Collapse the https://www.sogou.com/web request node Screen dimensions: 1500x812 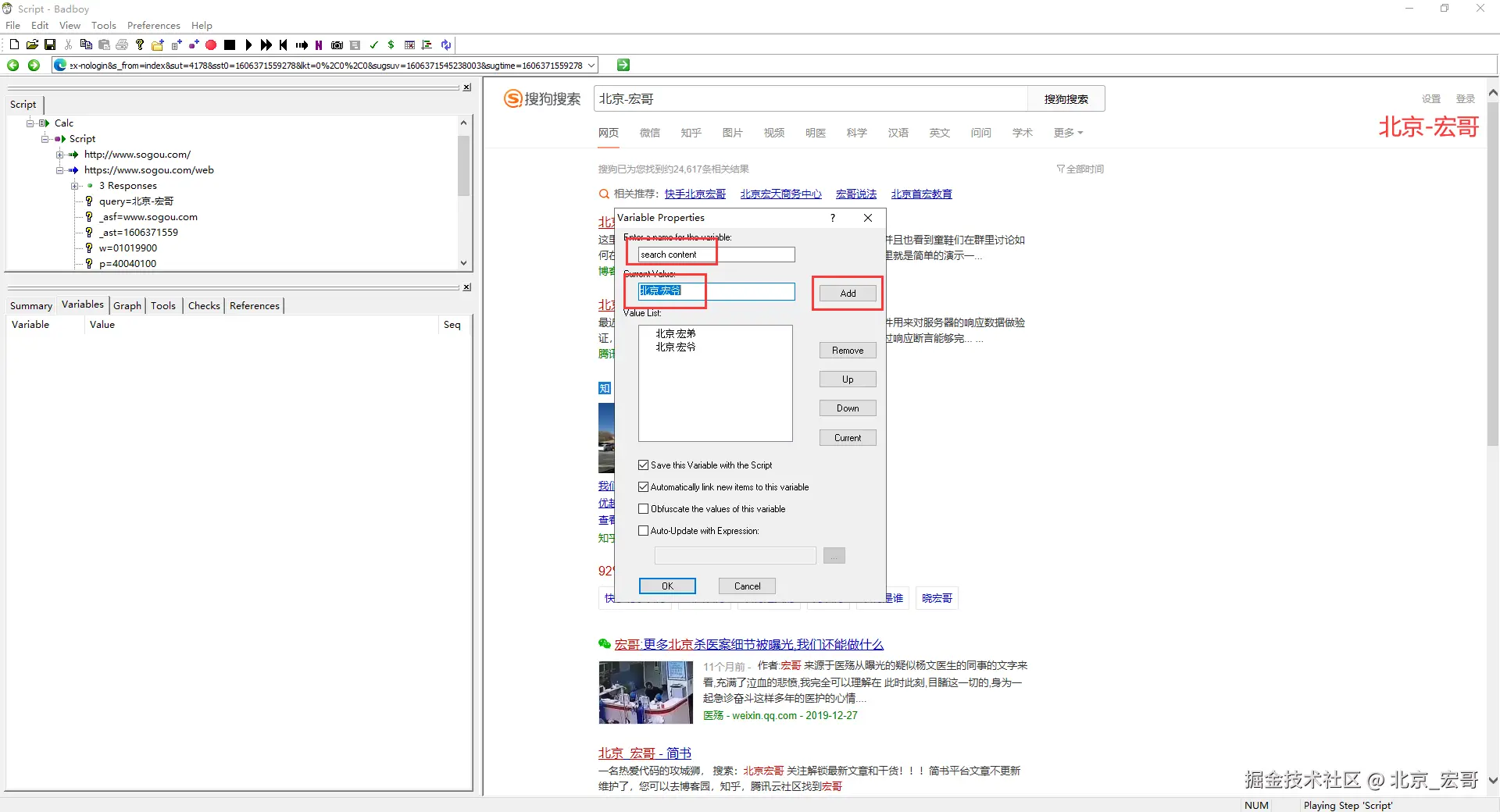[x=59, y=170]
